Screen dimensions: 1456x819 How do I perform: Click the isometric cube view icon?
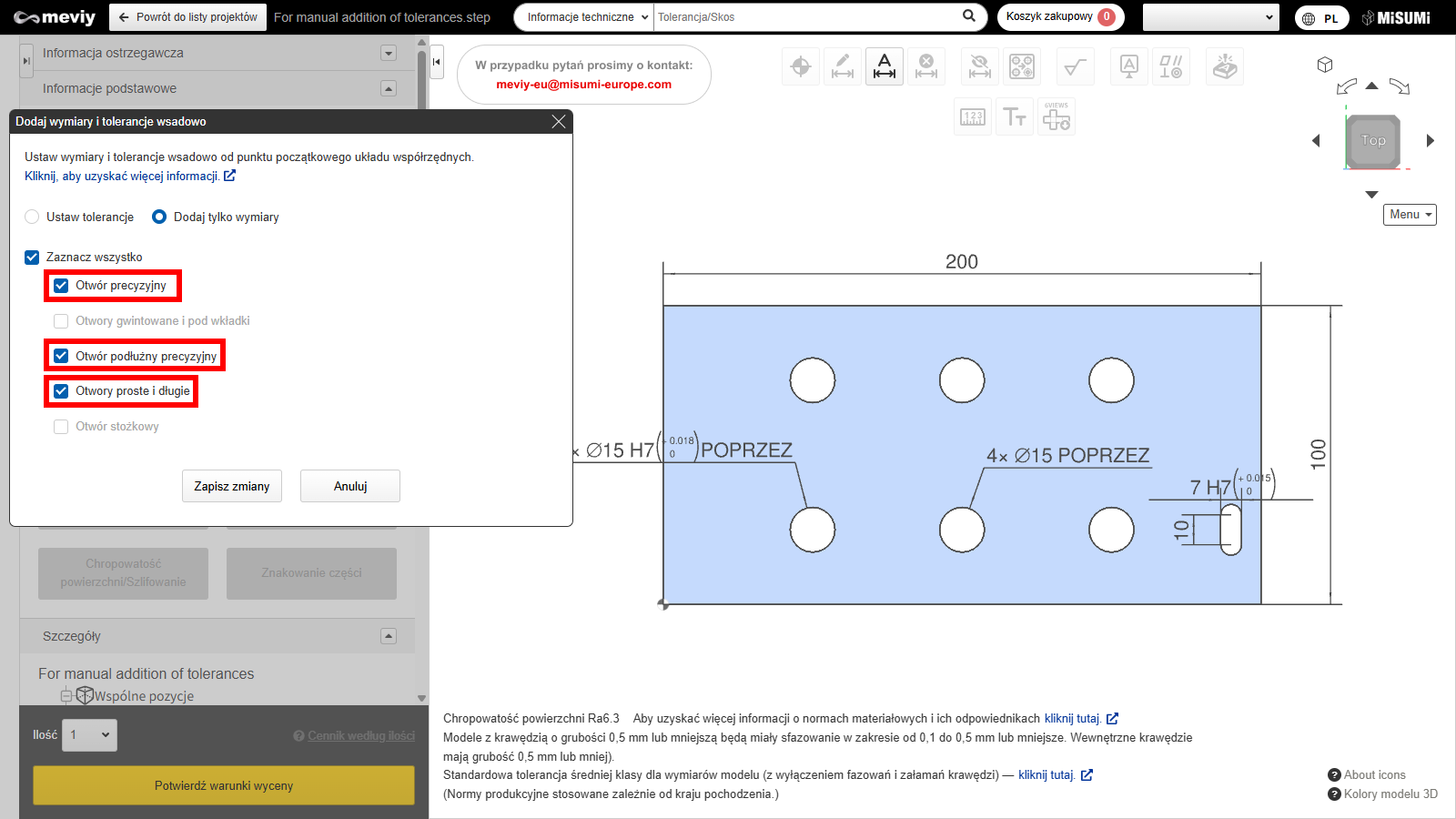[1325, 65]
